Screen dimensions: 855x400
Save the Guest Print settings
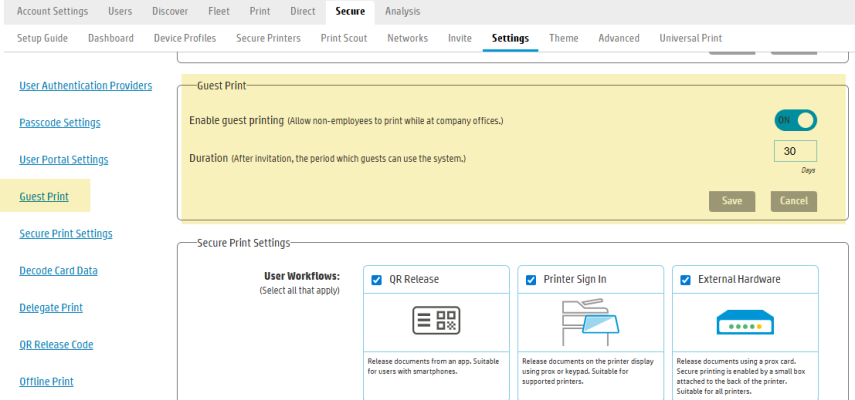[x=732, y=201]
